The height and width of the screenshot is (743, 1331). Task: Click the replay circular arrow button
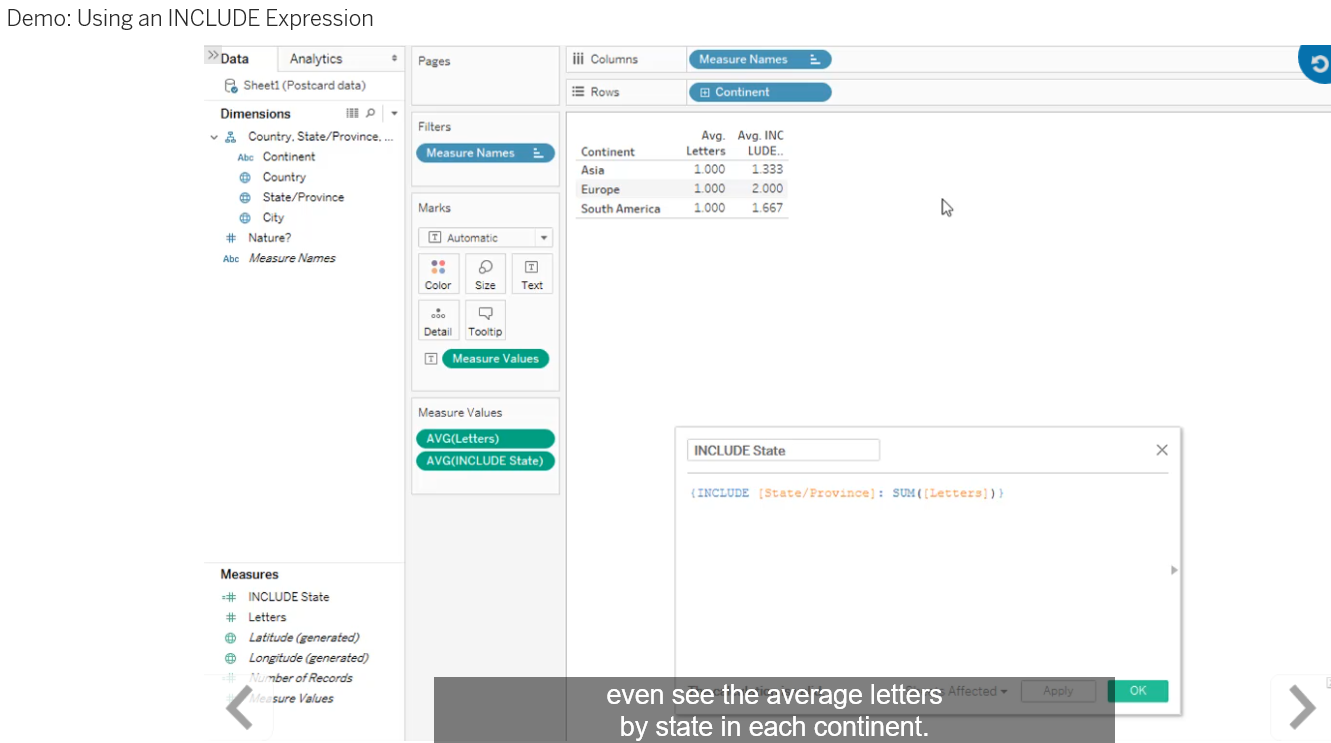click(x=1318, y=63)
